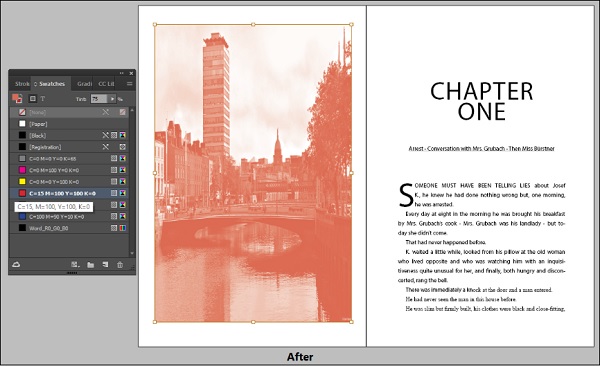
Task: Click the RGB mode icon on Word_R0_G0_B0 row
Action: pyautogui.click(x=122, y=228)
